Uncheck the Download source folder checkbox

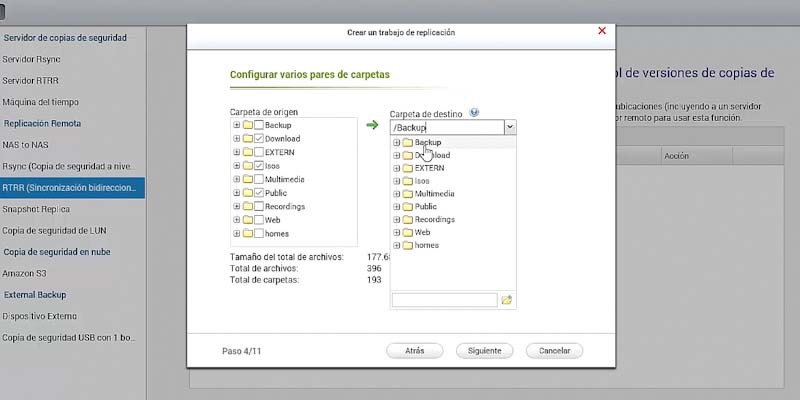pos(259,139)
